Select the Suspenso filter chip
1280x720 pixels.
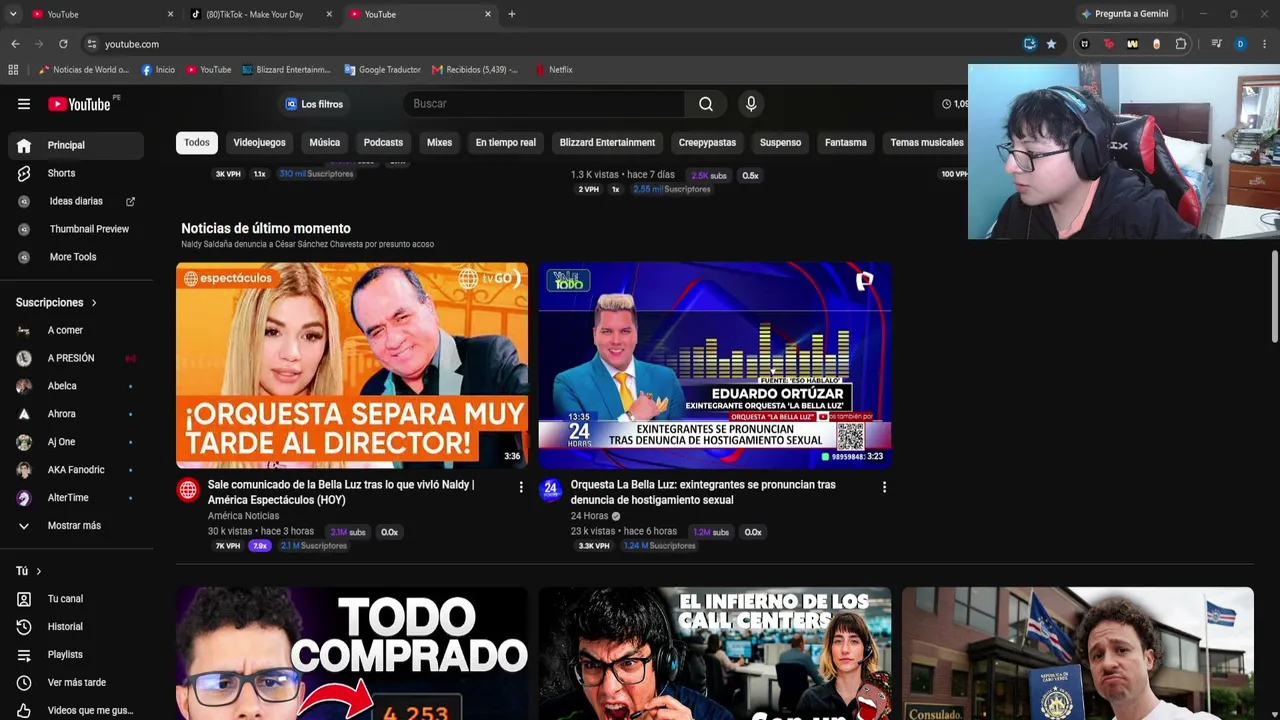[x=780, y=143]
